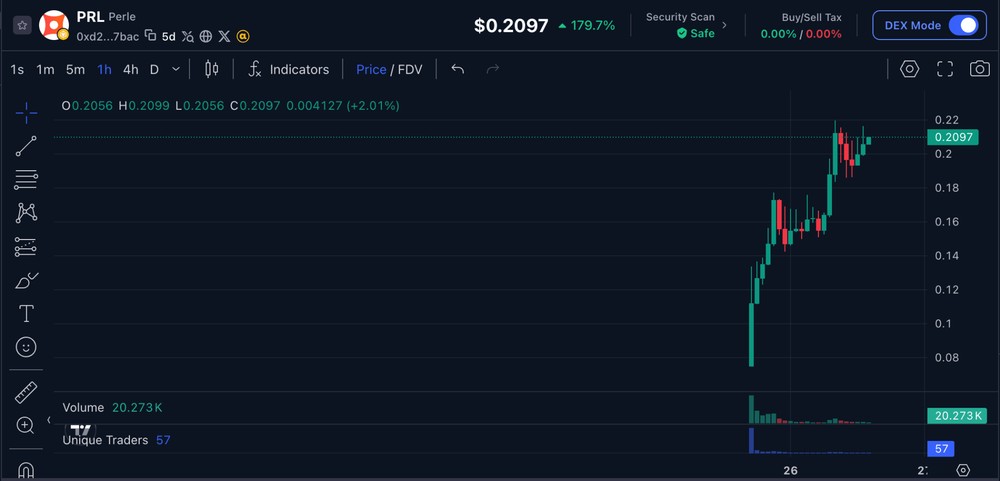The image size is (1000, 481).
Task: Select the long/short position forecasting tool
Action: coord(26,247)
